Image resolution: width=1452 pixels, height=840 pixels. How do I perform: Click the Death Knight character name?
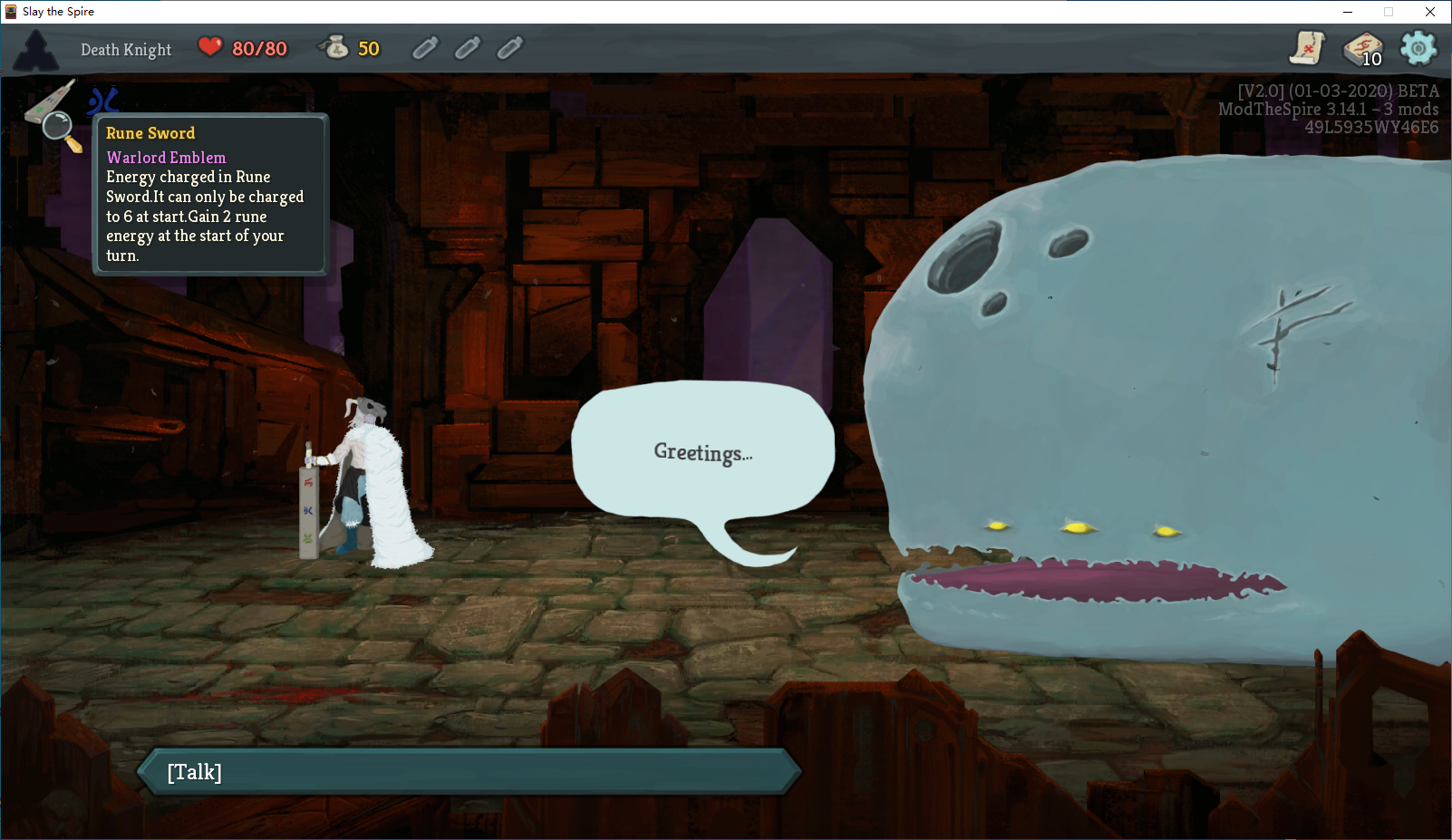126,50
